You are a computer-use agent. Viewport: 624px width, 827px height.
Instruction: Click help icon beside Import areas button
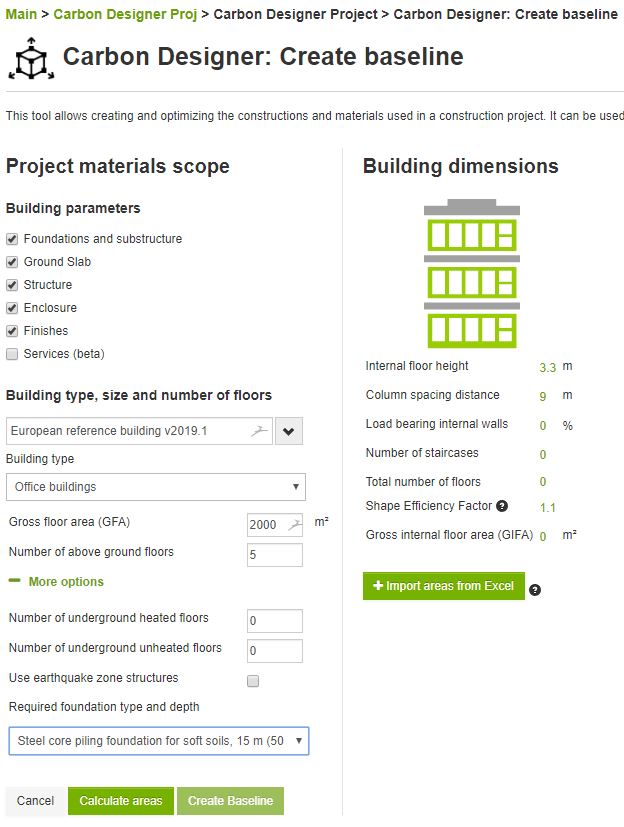coord(535,590)
